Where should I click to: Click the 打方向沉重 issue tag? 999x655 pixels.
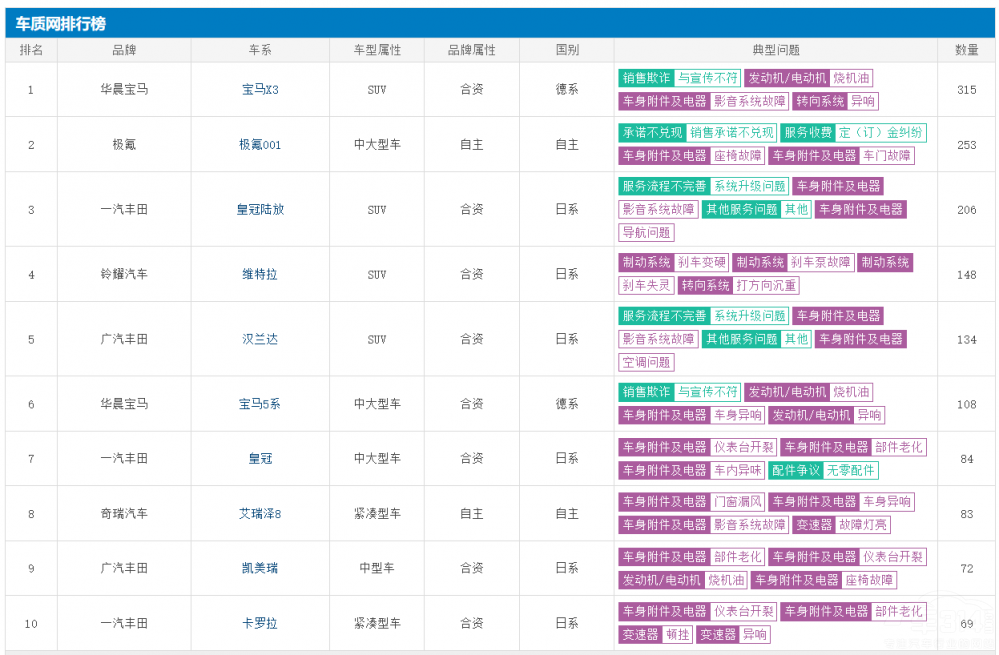tap(767, 286)
